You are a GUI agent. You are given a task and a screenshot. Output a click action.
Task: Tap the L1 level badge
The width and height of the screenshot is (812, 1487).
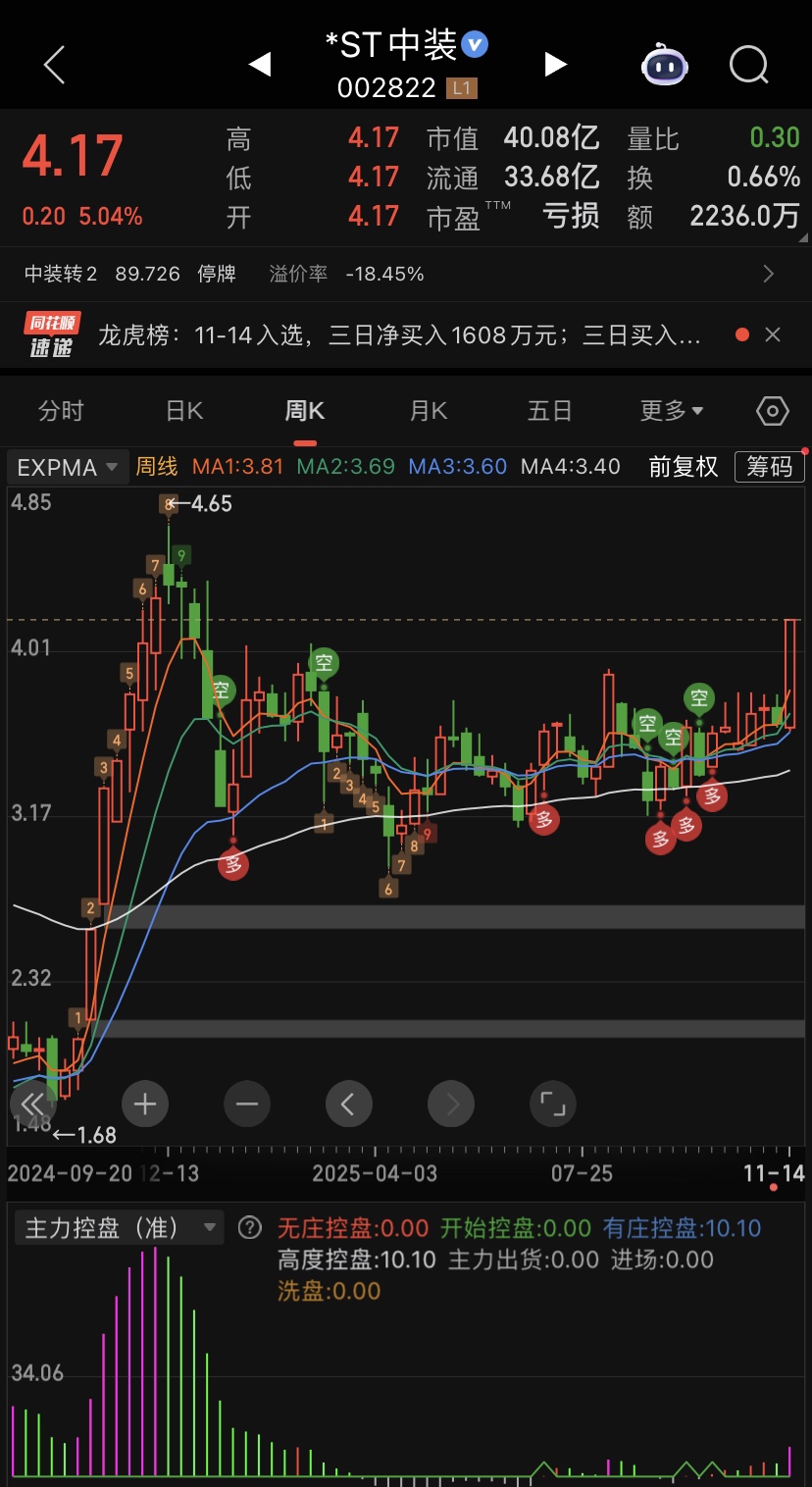462,88
